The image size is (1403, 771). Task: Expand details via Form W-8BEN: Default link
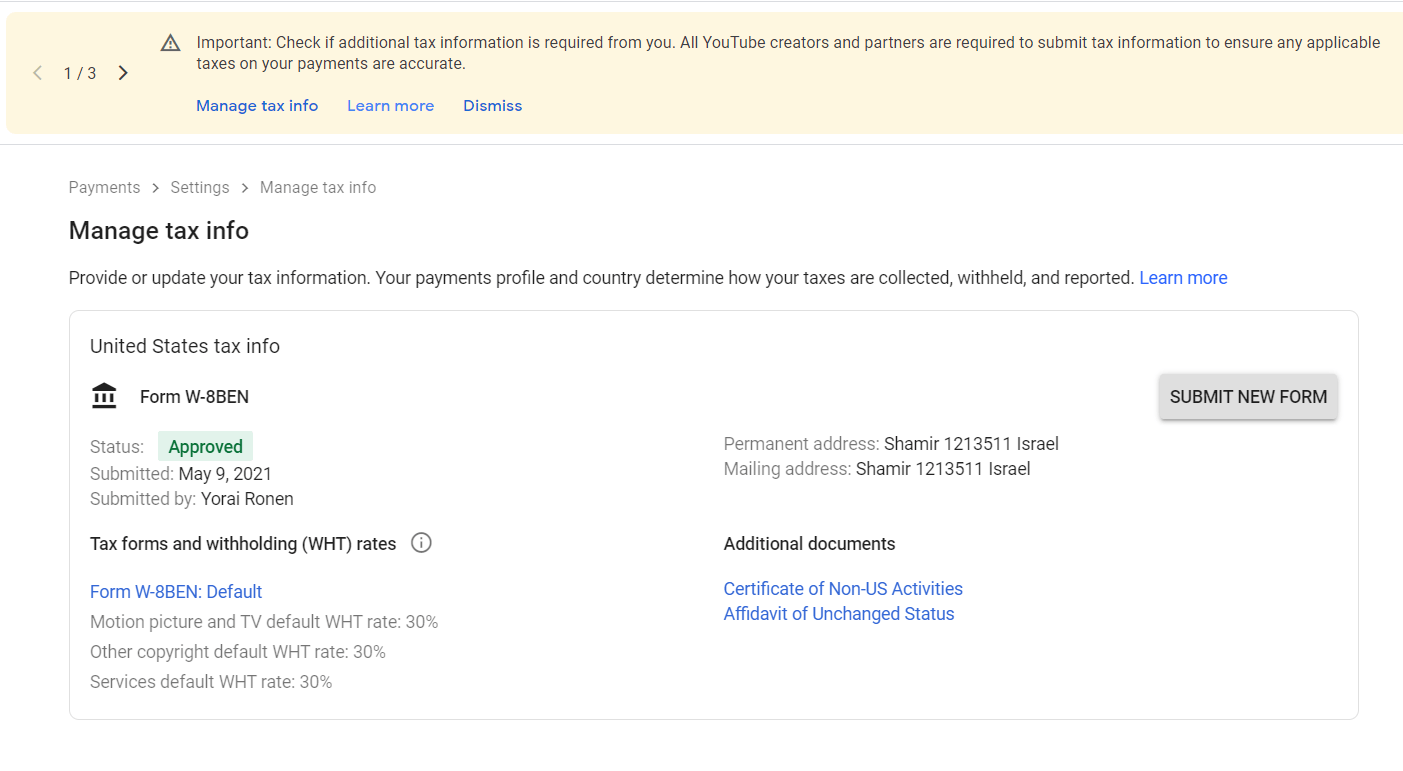176,591
